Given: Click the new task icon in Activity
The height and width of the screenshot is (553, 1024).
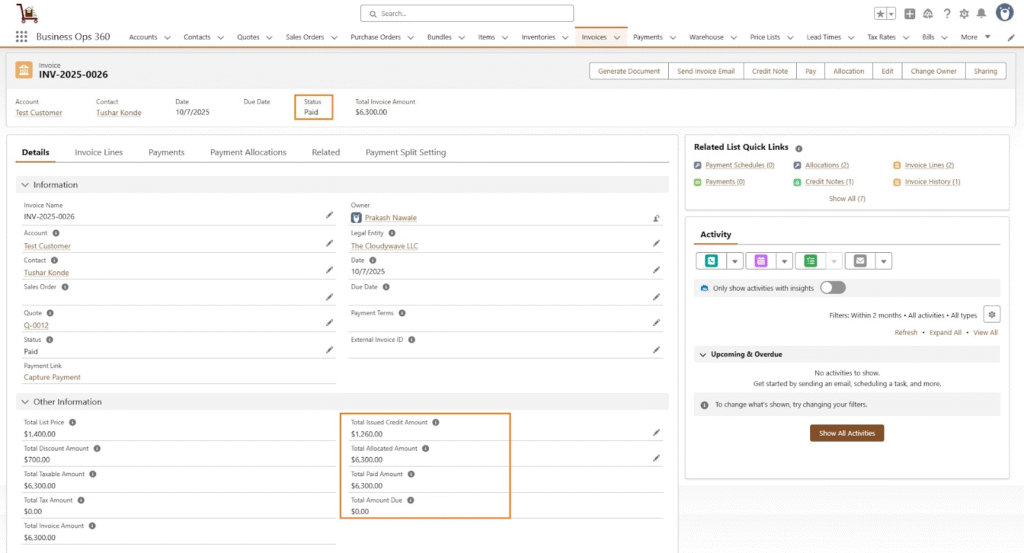Looking at the screenshot, I should 810,261.
